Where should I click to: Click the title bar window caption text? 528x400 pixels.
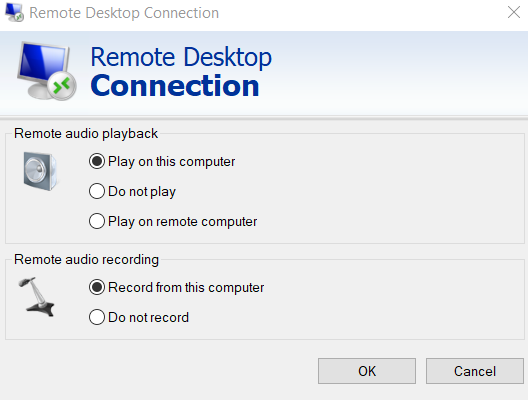pos(124,13)
